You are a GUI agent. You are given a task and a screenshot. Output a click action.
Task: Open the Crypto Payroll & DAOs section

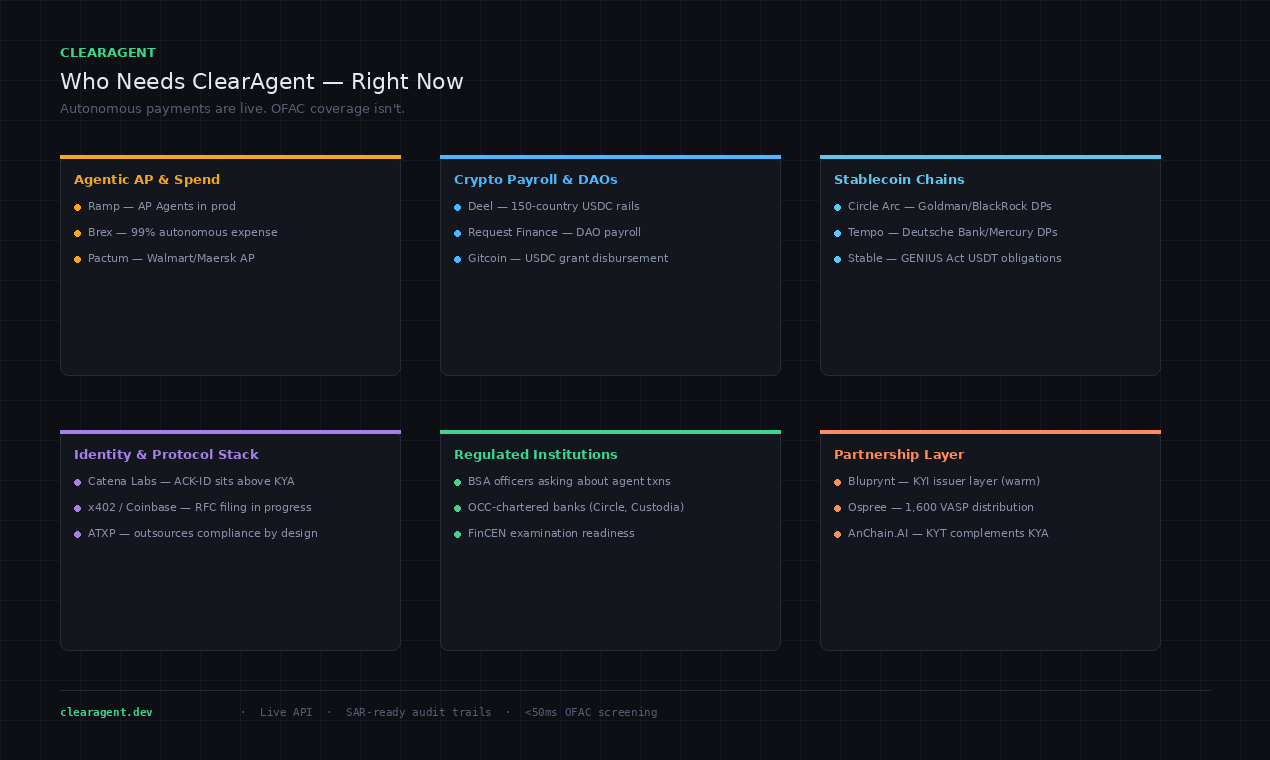click(536, 180)
